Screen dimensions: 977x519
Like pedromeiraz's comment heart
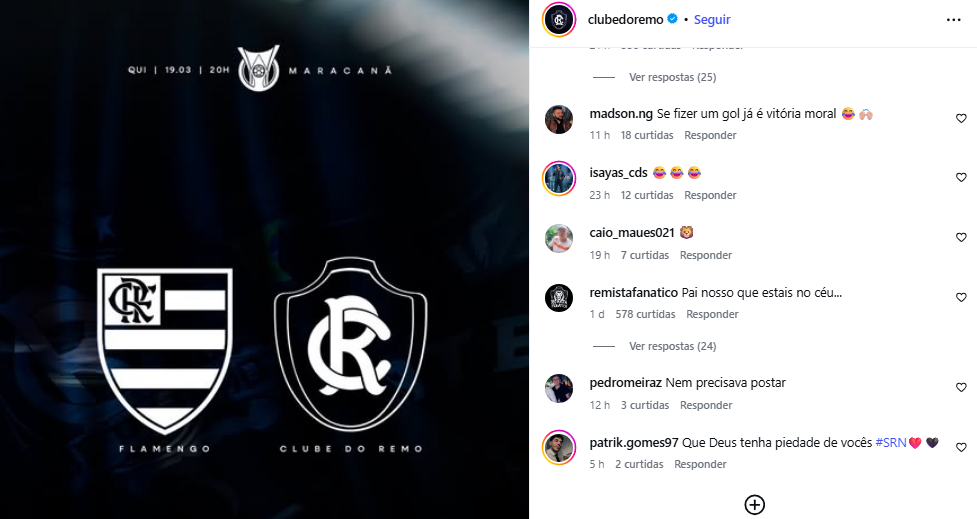pos(961,388)
